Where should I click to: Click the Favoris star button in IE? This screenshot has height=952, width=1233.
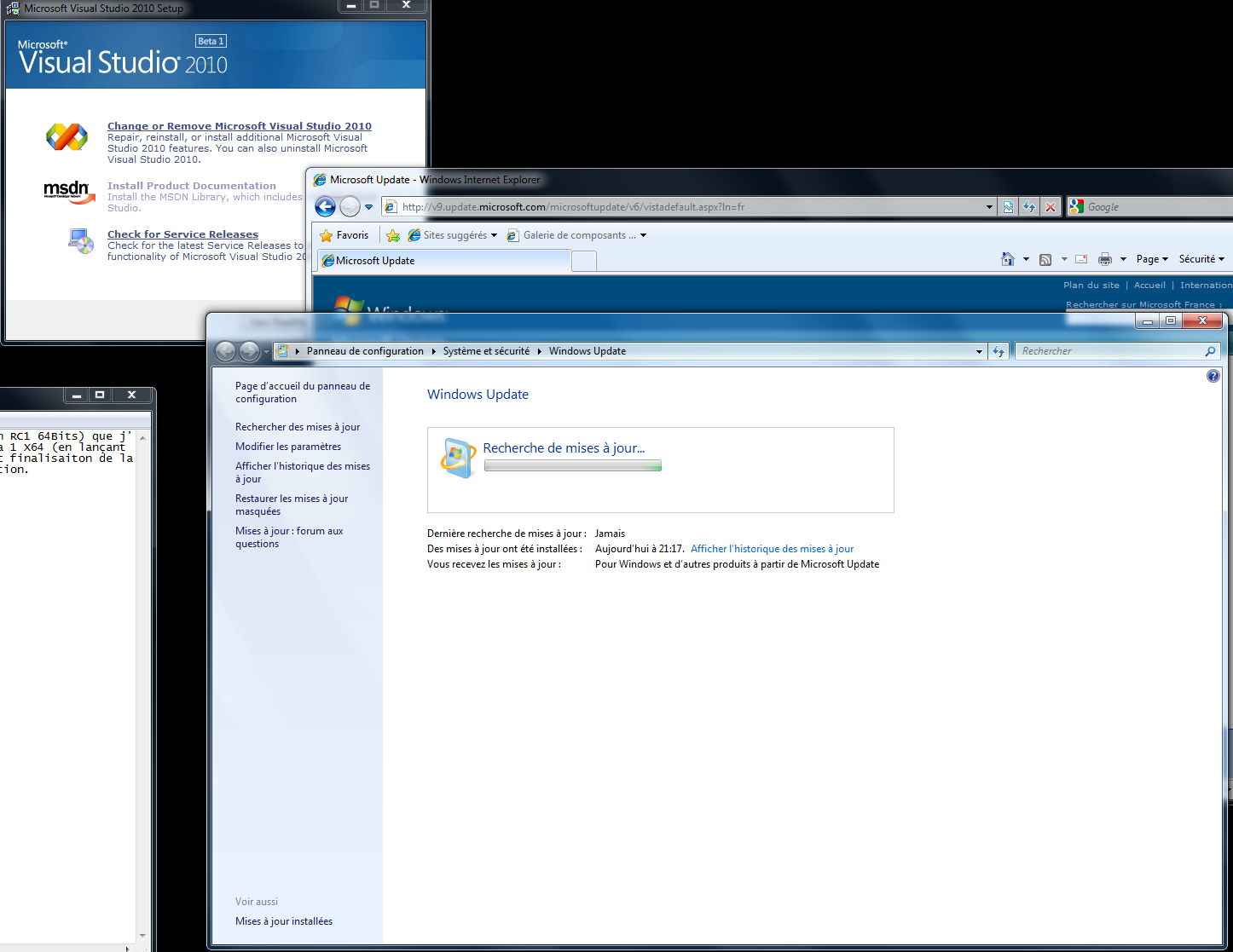point(344,235)
